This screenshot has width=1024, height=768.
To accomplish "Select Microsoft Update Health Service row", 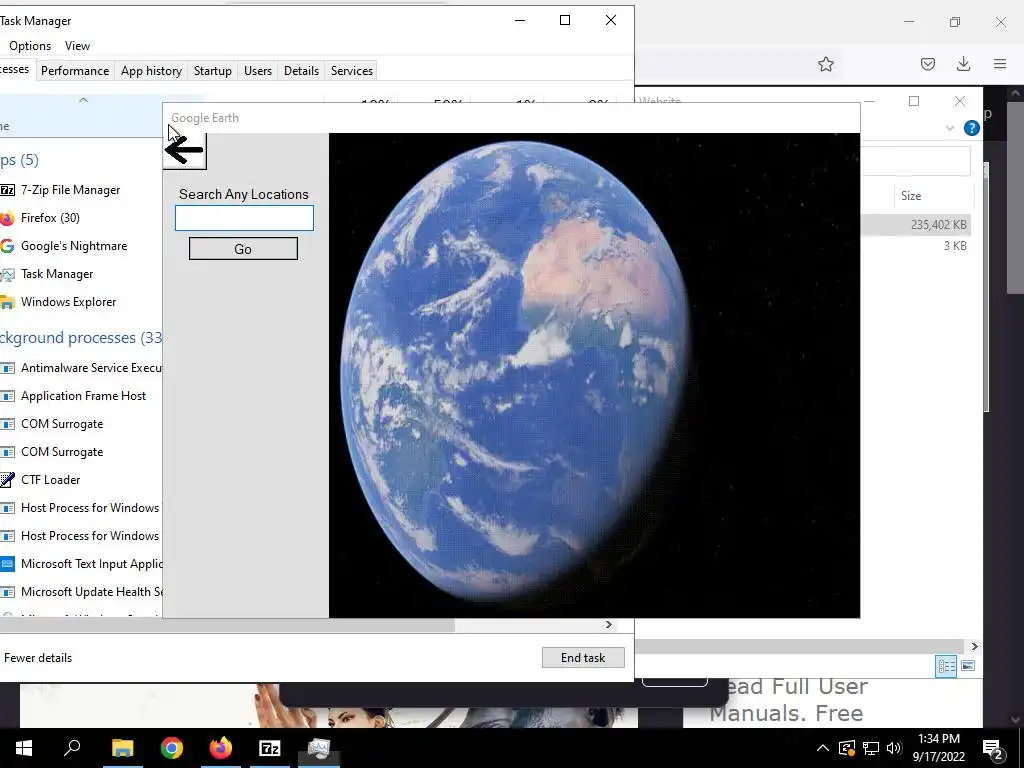I will (81, 592).
